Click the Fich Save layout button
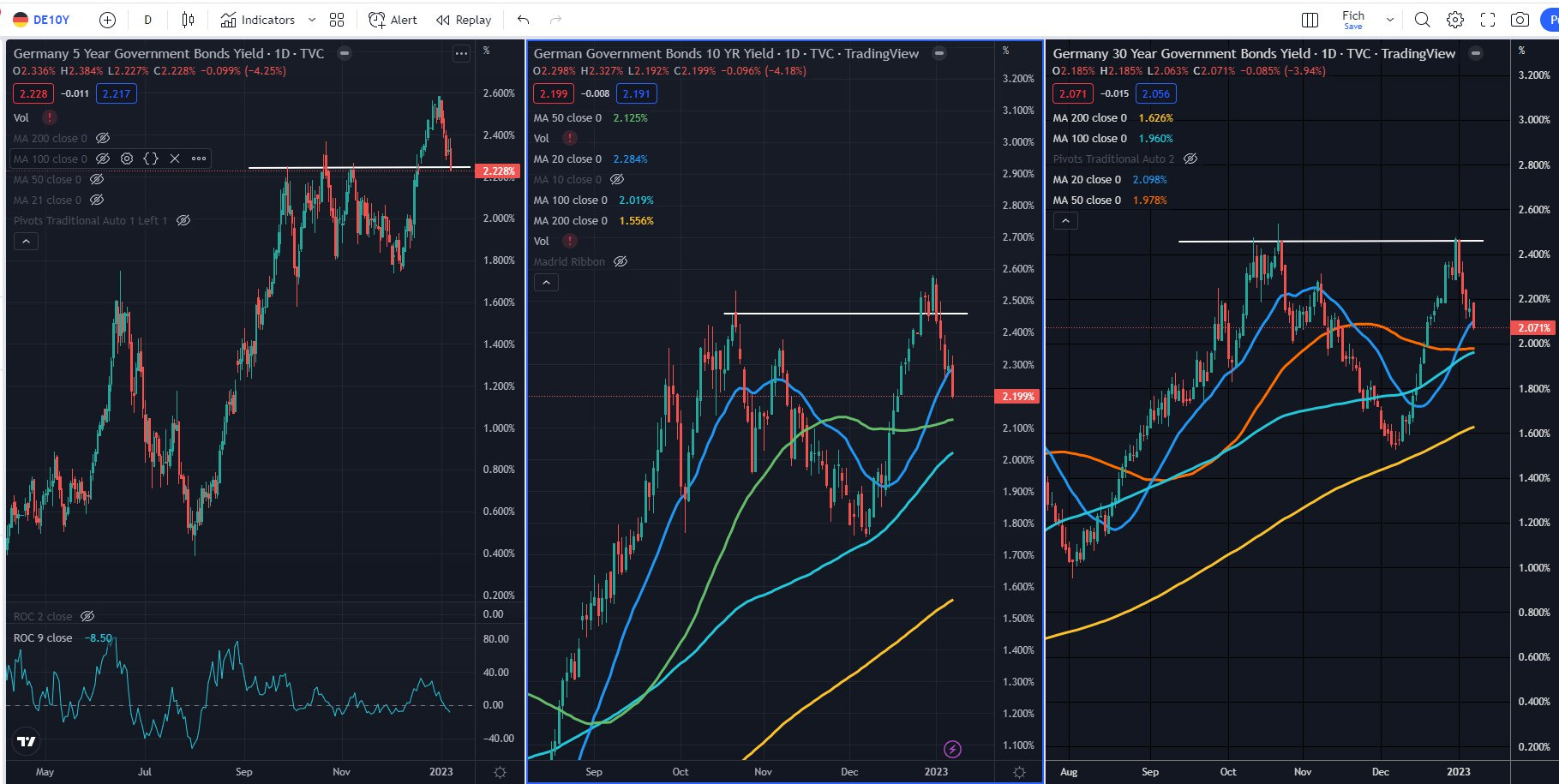The image size is (1559, 784). click(1353, 20)
